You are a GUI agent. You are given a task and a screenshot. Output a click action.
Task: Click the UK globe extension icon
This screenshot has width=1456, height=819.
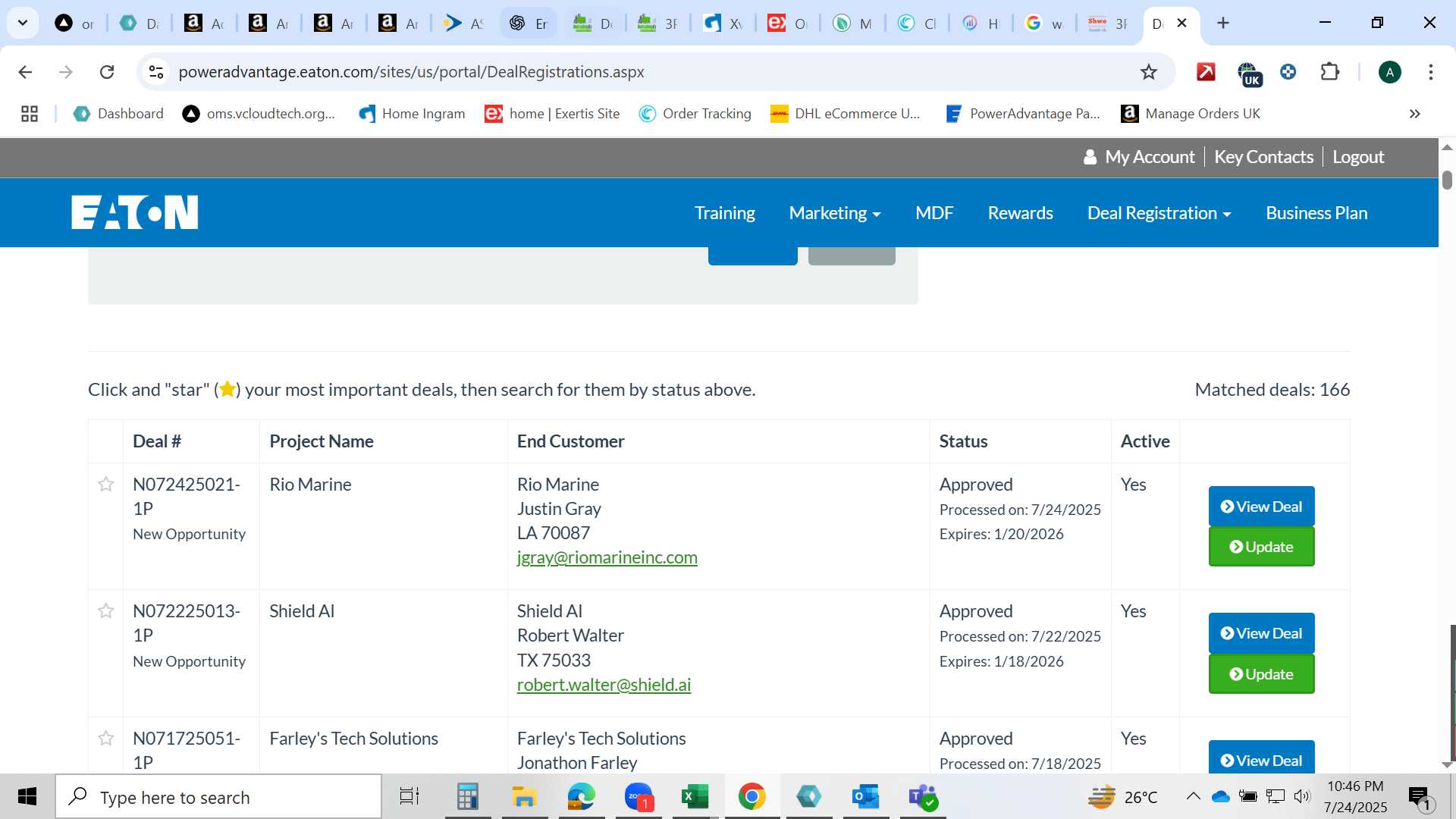pyautogui.click(x=1249, y=74)
